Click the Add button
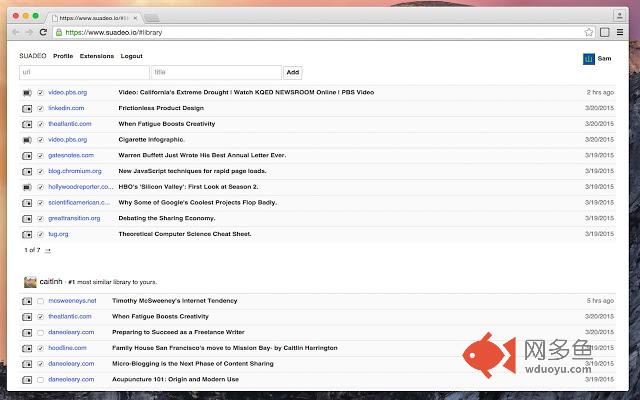 (293, 72)
